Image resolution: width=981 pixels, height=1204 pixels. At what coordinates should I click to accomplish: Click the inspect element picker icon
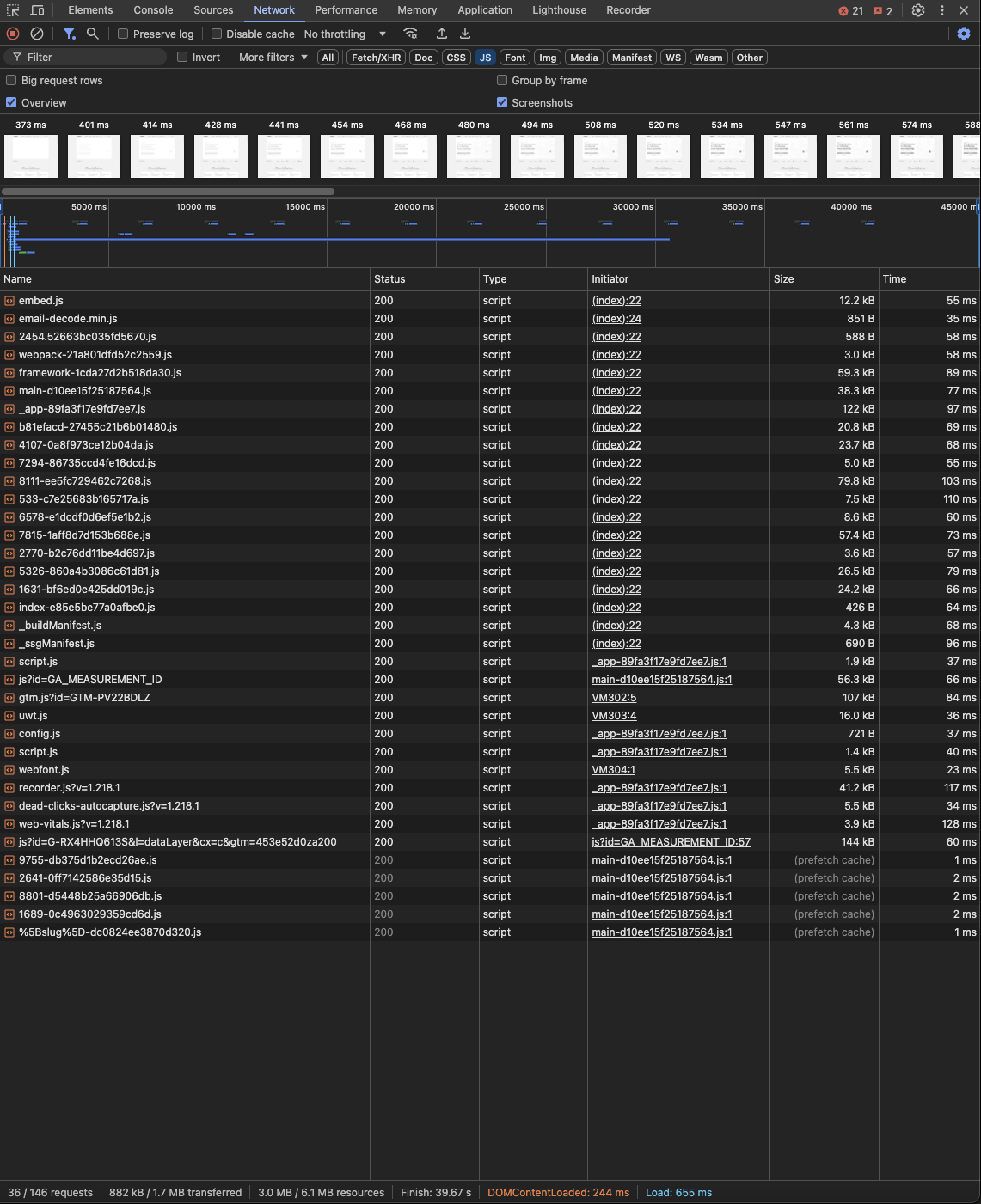[x=13, y=10]
